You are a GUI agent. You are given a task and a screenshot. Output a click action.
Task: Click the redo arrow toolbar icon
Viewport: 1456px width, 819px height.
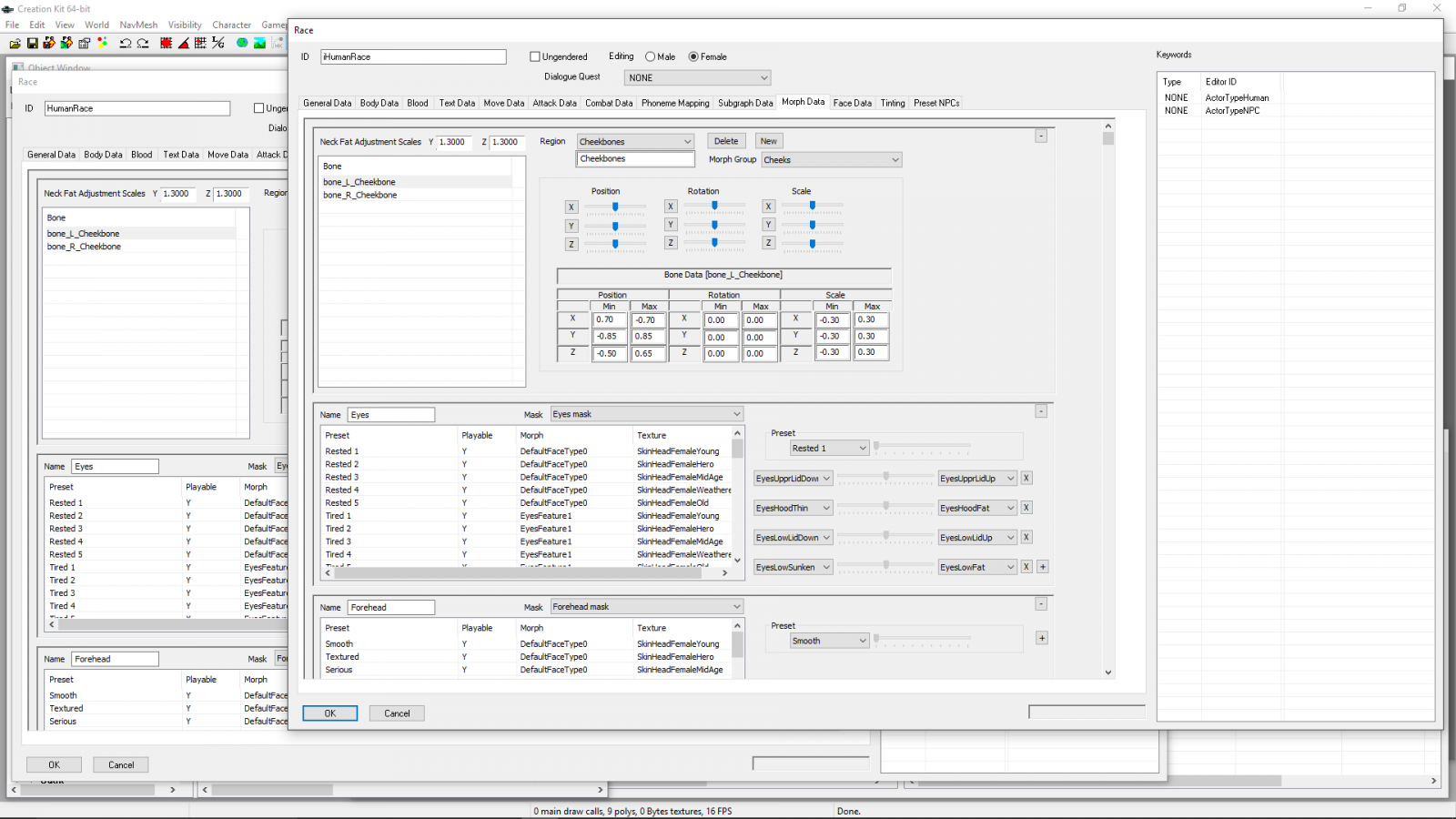143,43
